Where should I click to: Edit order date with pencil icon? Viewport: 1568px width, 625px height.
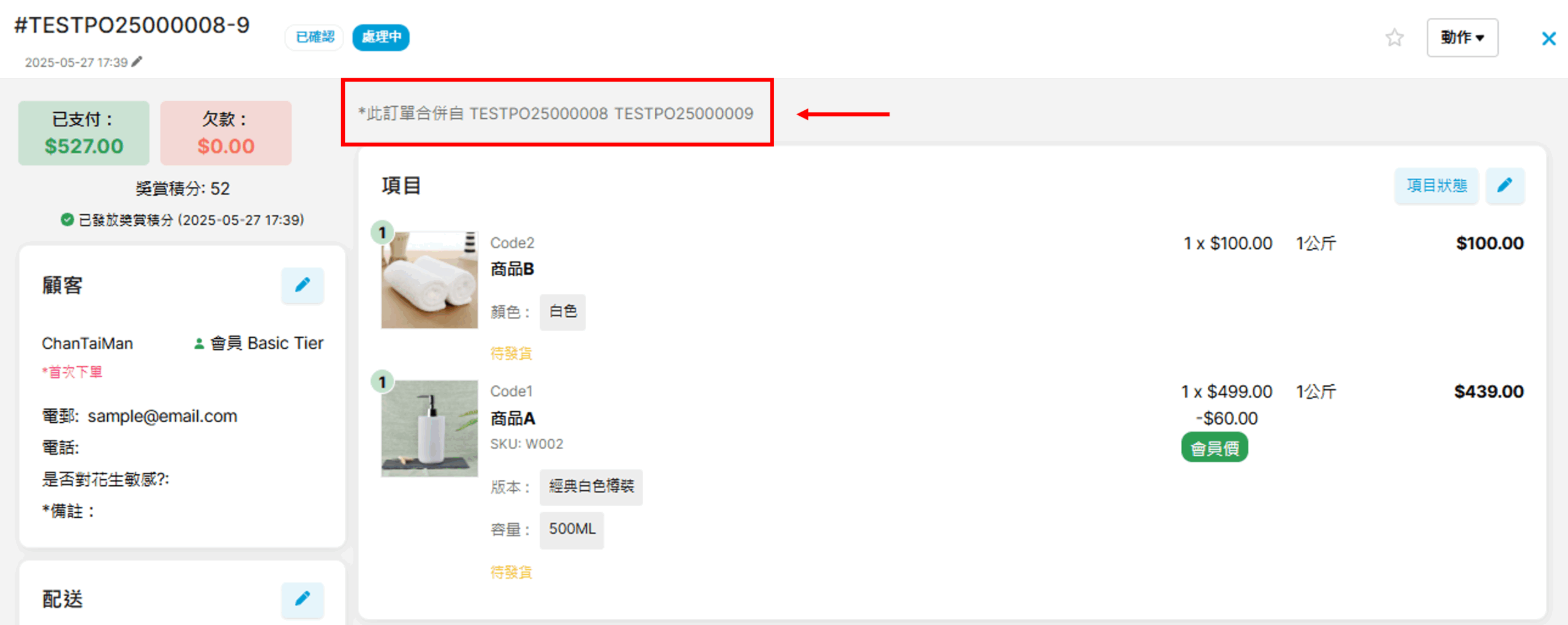point(137,62)
